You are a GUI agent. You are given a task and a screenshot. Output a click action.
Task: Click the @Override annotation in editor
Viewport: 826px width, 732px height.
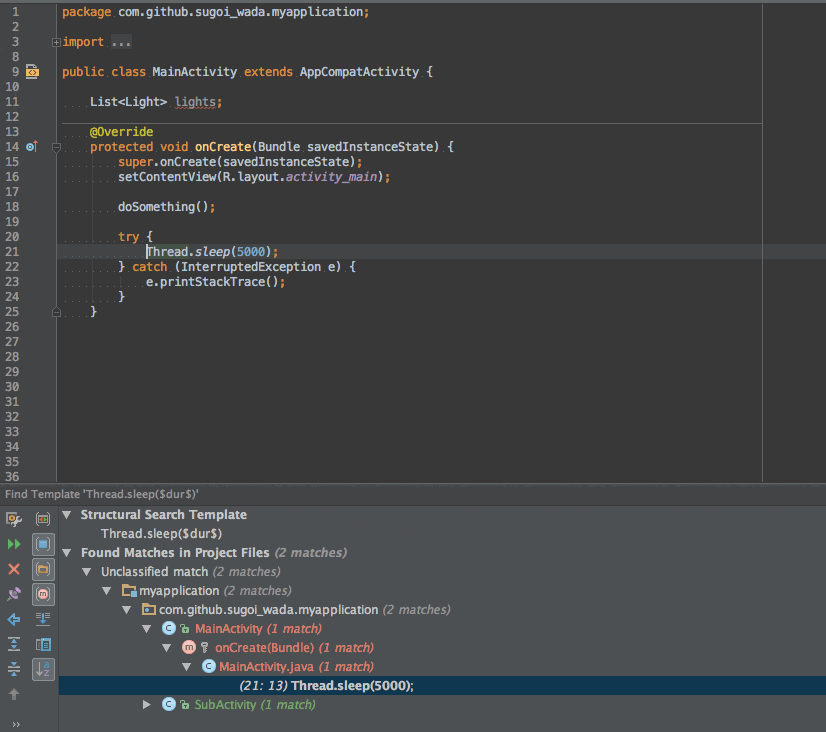click(x=122, y=132)
